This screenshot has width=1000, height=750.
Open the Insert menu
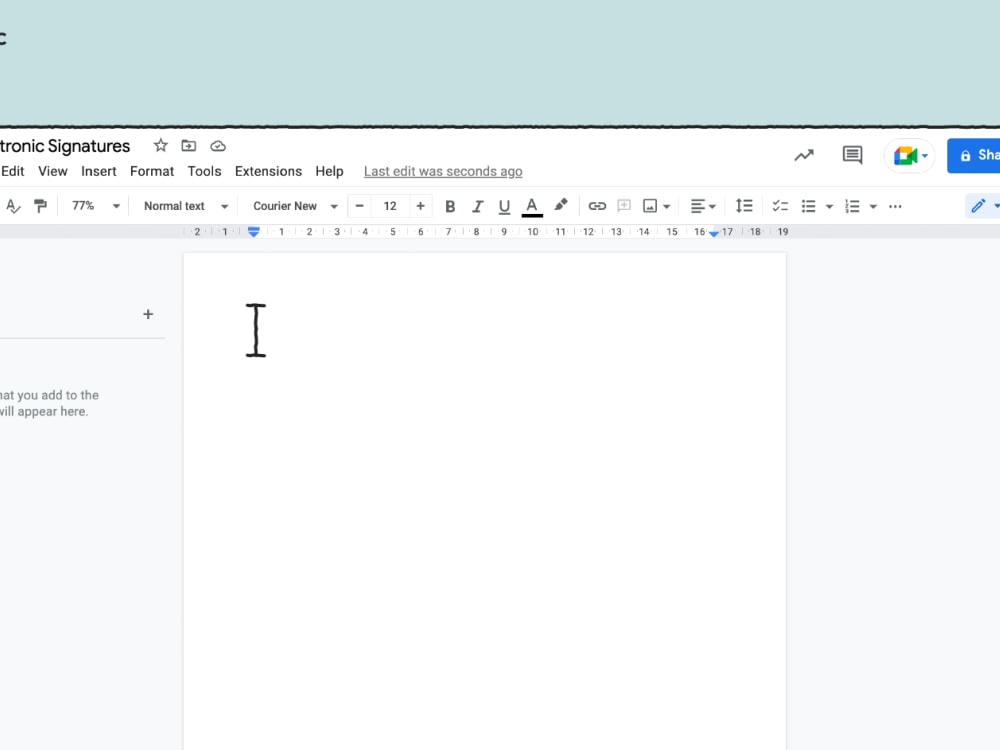[99, 172]
